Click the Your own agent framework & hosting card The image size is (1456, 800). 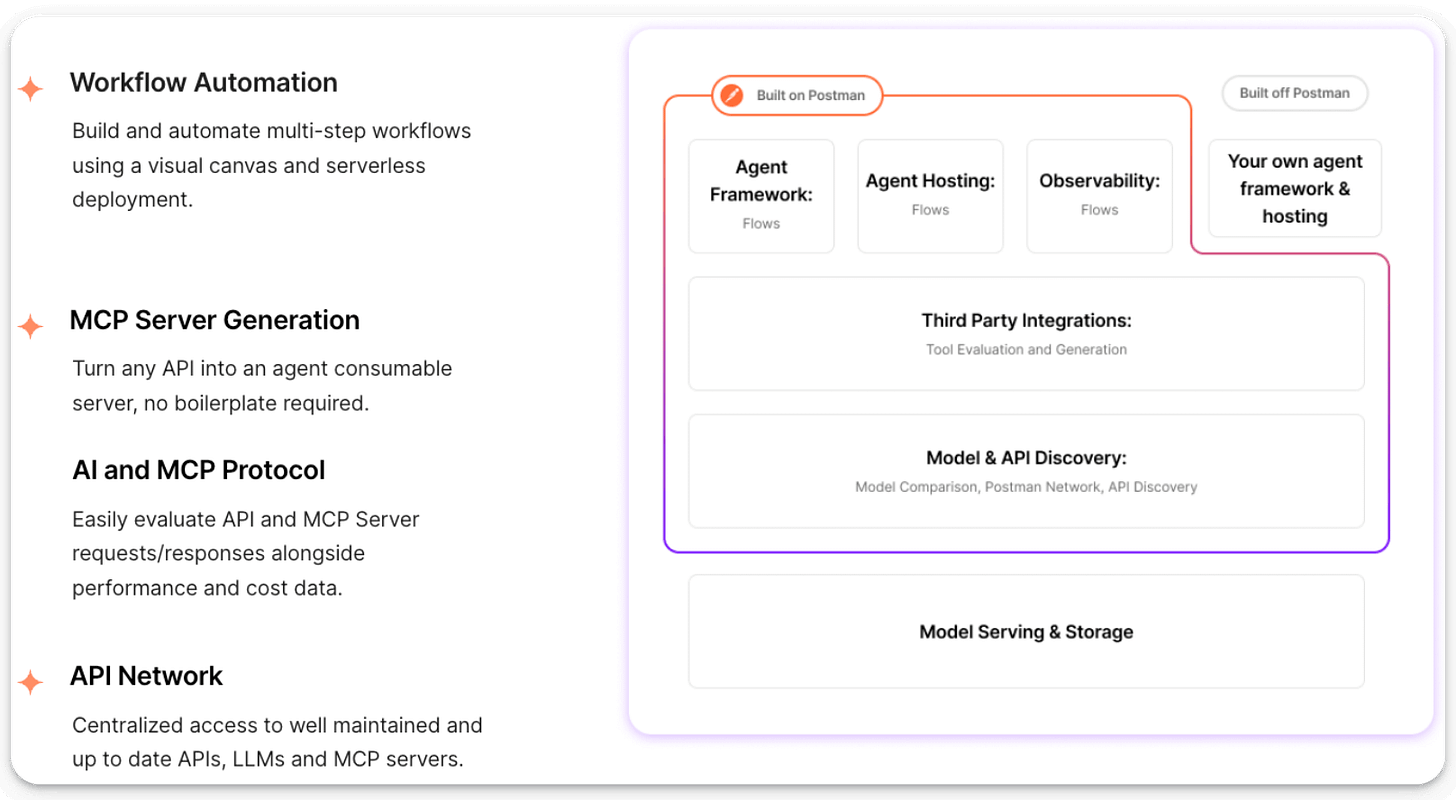pos(1295,188)
